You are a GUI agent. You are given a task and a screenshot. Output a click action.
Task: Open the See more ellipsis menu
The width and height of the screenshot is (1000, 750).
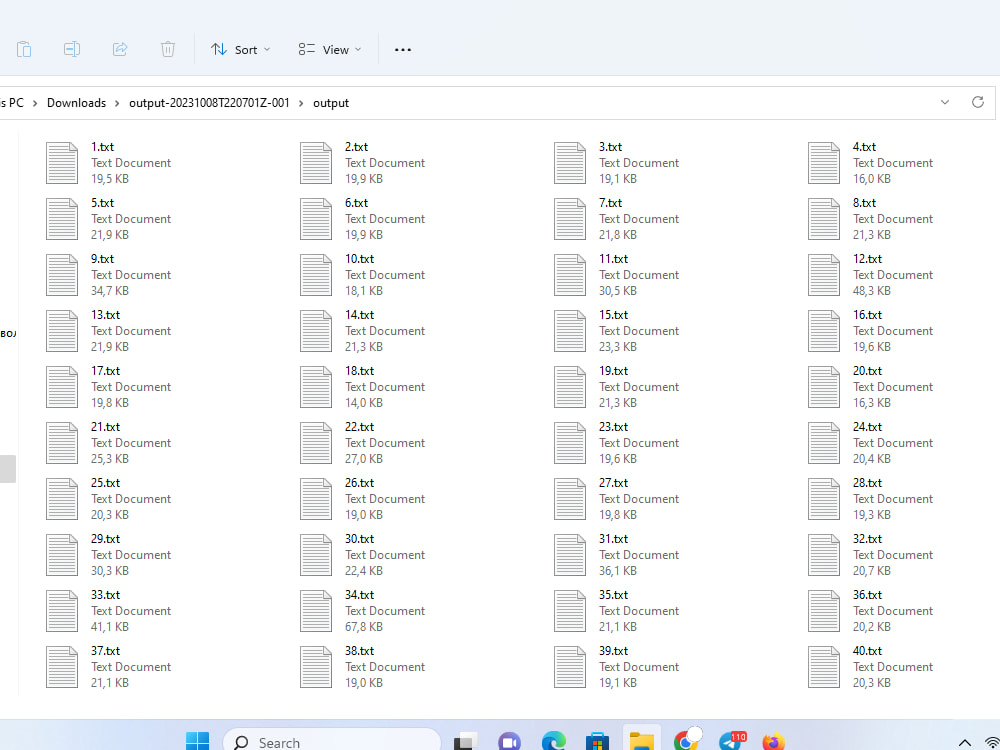click(x=402, y=50)
